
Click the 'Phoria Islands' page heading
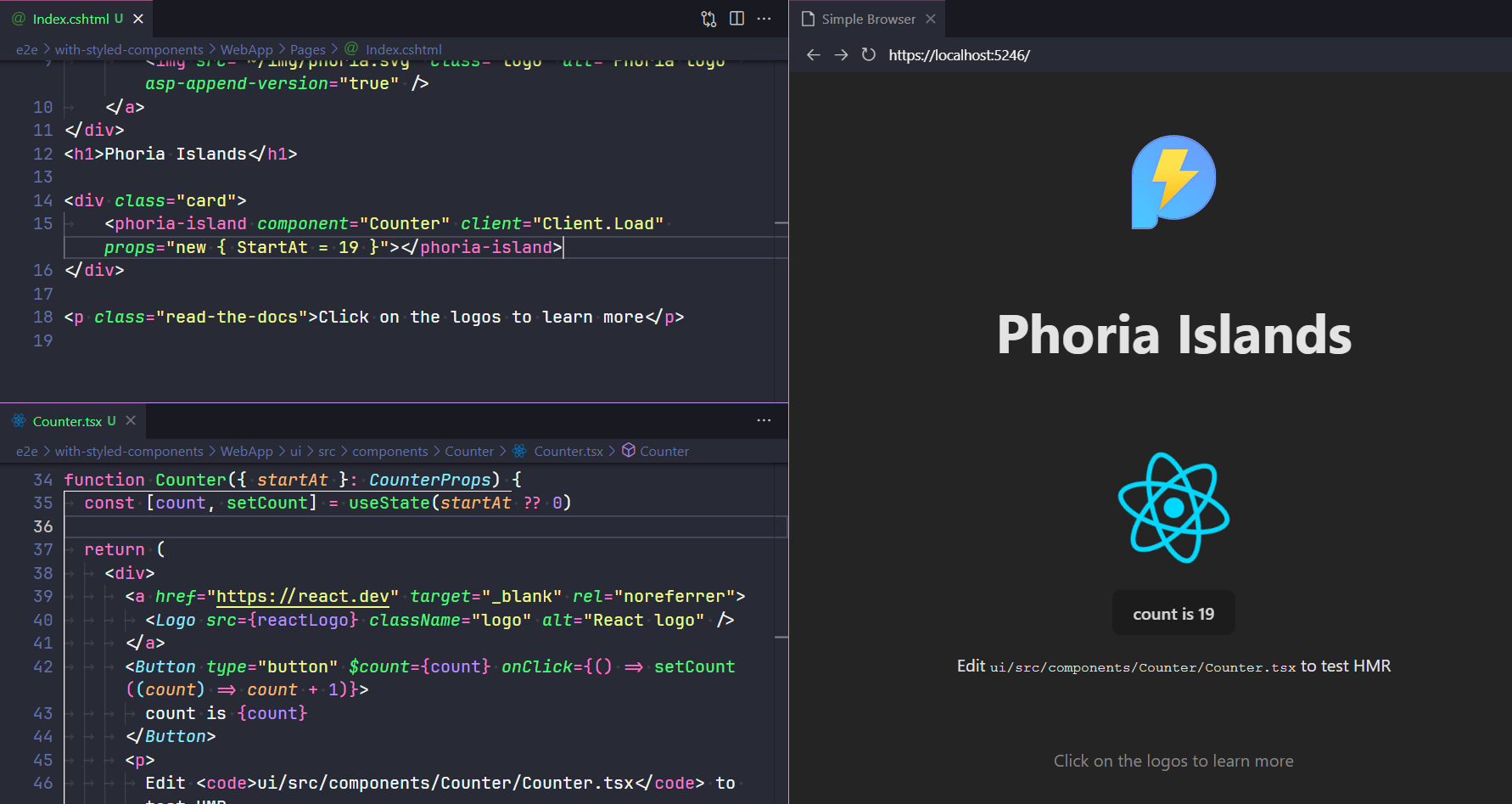(1173, 335)
